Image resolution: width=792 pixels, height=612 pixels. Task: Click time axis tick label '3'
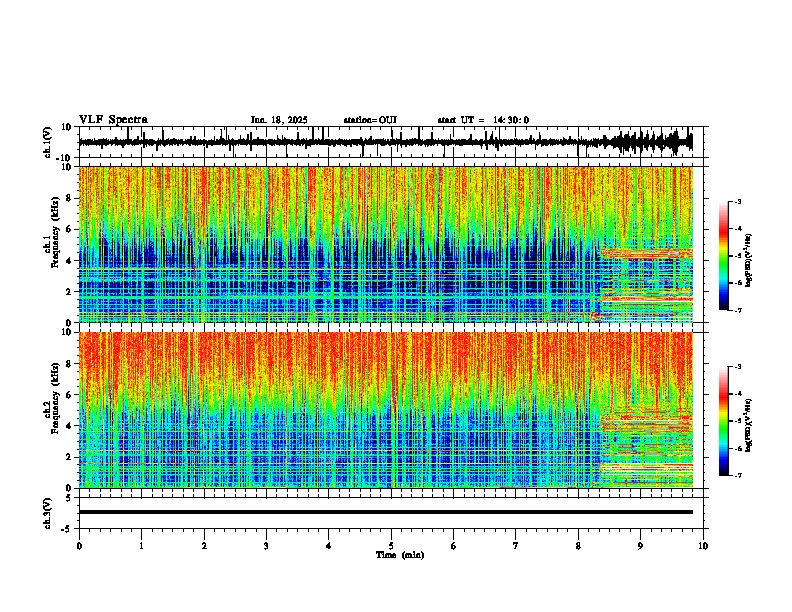point(266,546)
